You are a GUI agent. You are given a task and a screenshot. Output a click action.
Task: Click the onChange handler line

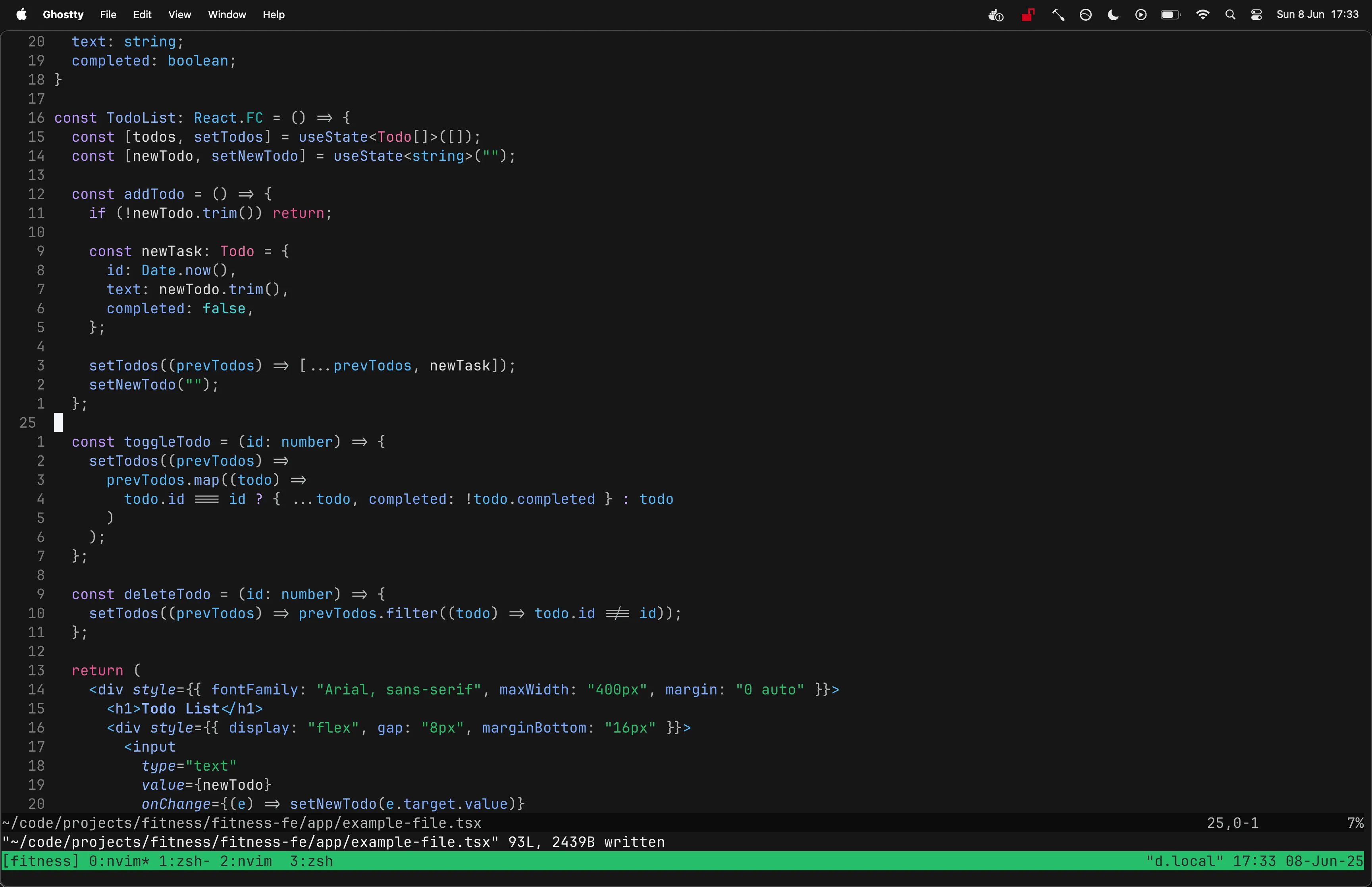[x=333, y=804]
